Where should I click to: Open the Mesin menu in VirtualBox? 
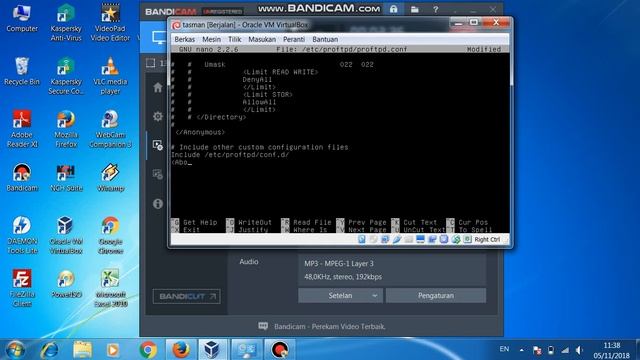(211, 39)
